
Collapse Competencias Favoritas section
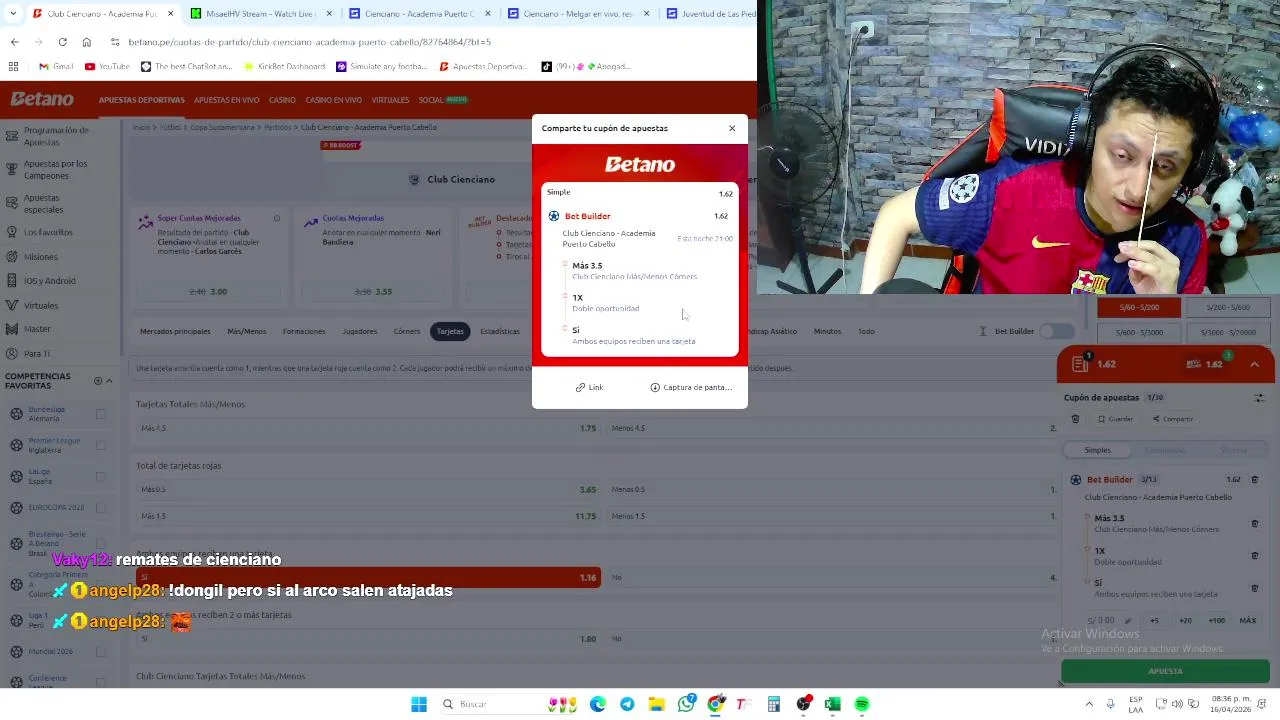(109, 381)
